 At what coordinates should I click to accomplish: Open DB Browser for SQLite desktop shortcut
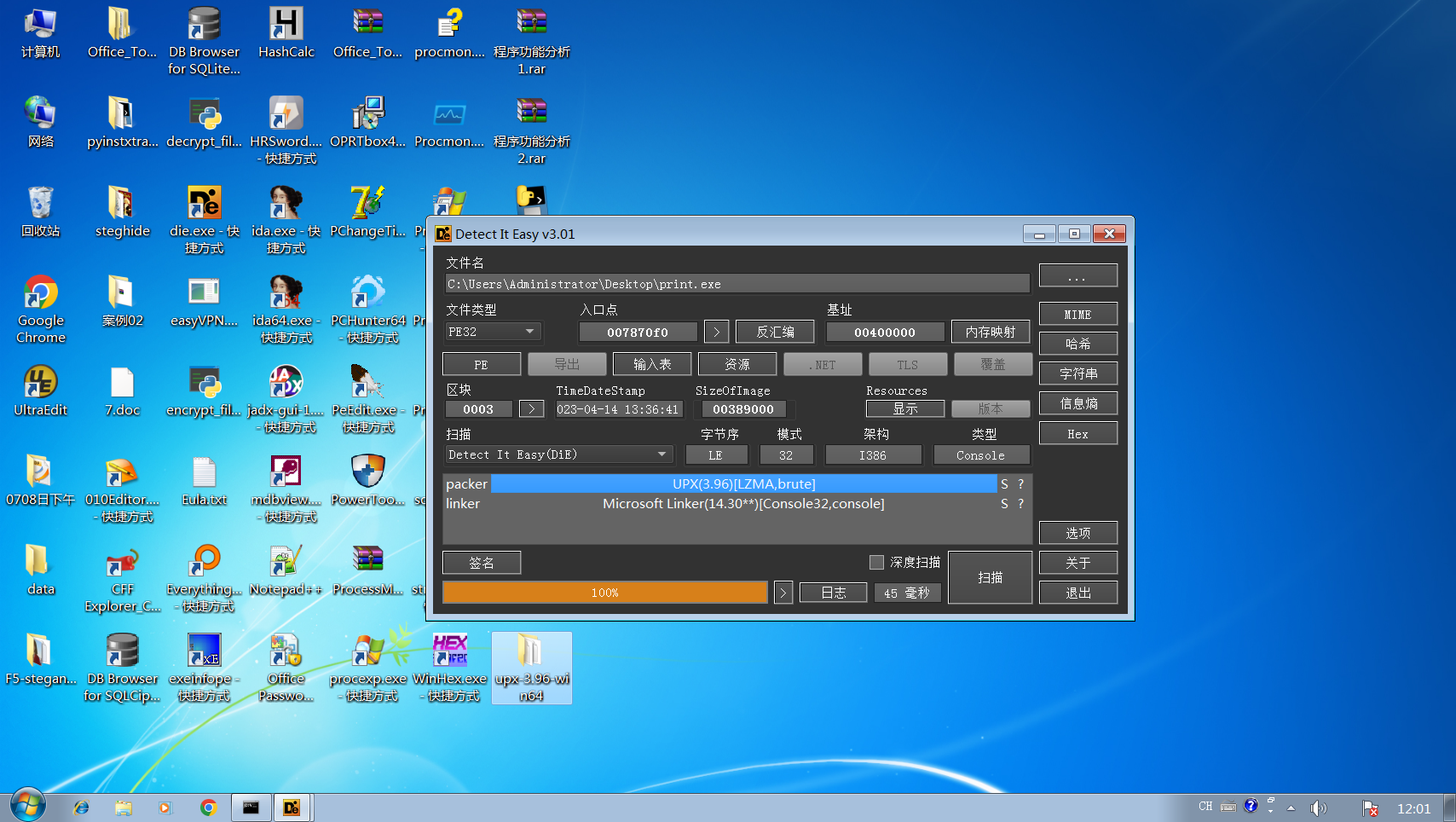[204, 41]
